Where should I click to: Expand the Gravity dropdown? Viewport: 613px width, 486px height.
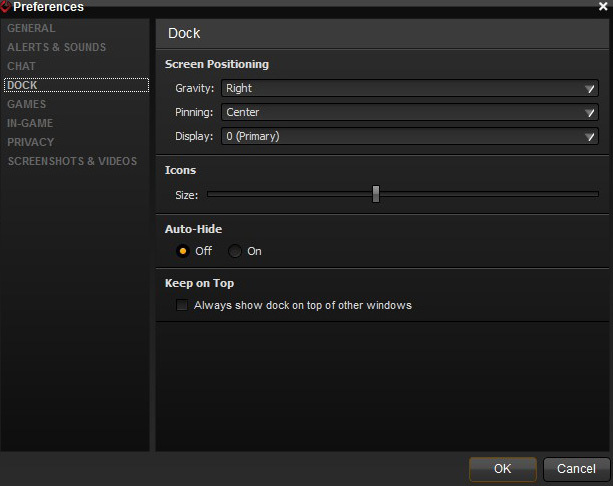pos(410,88)
